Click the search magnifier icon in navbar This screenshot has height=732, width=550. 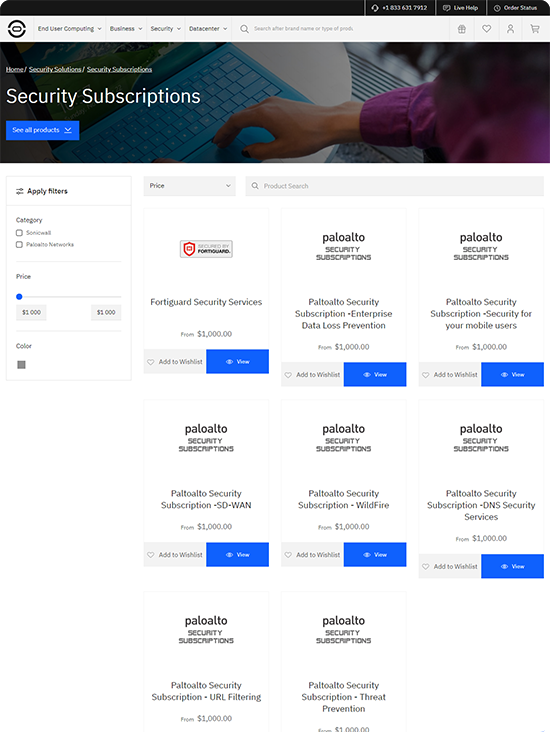click(244, 29)
